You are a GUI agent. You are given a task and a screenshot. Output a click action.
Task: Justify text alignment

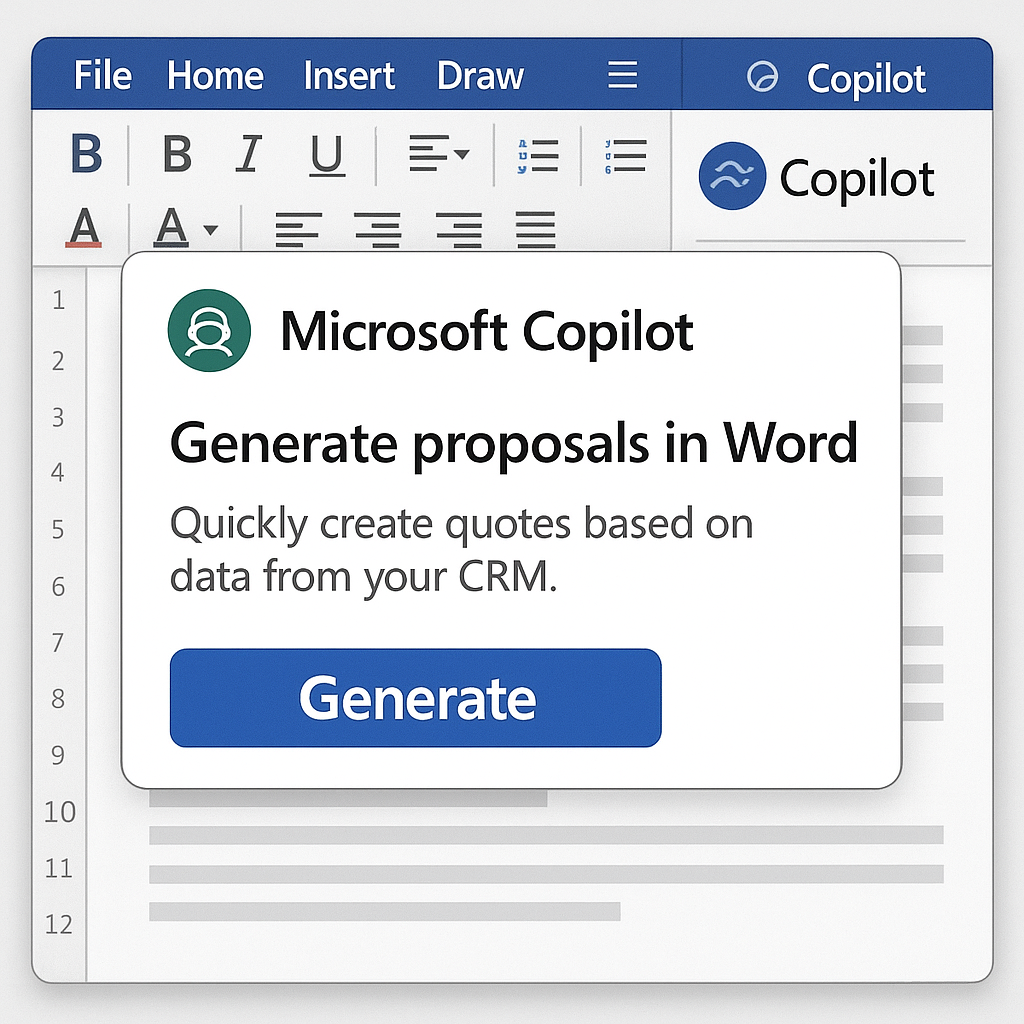536,230
